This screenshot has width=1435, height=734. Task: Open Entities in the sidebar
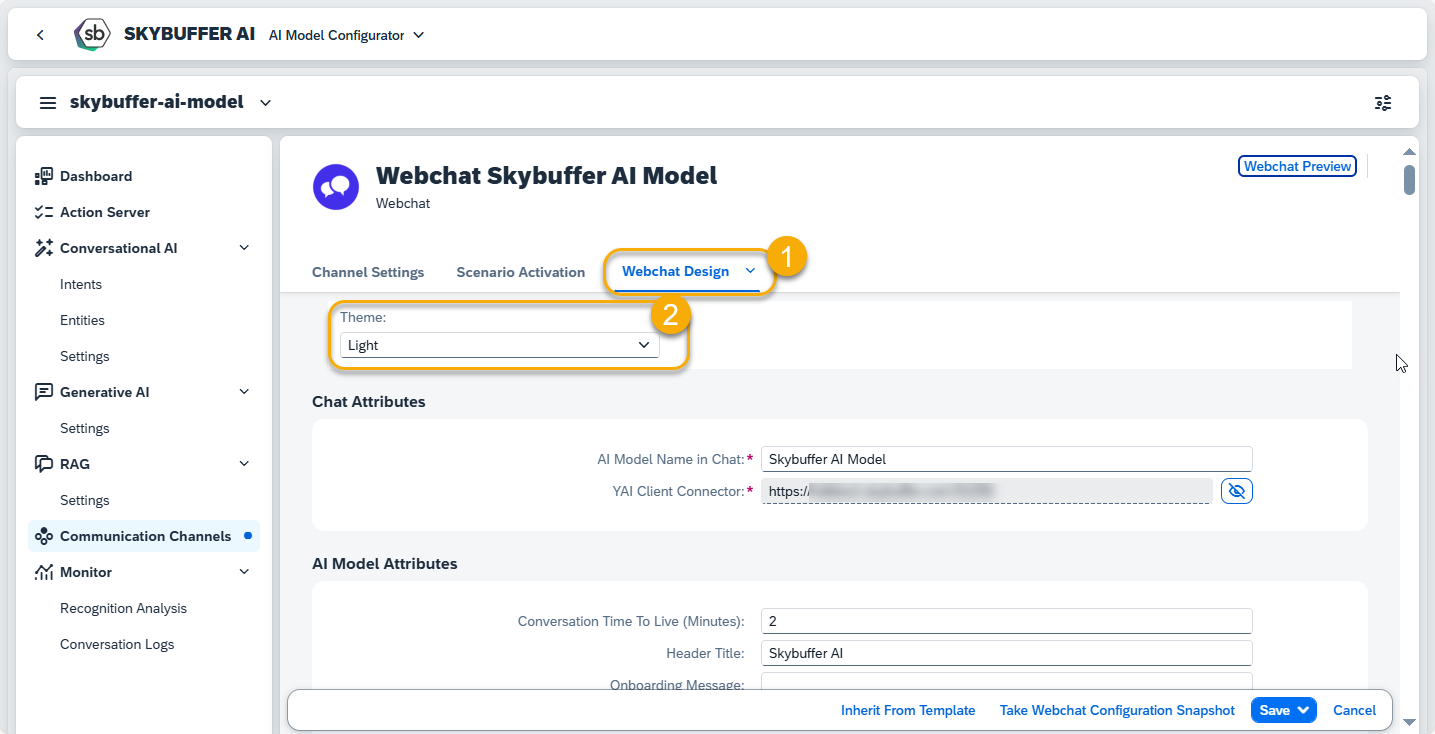82,320
